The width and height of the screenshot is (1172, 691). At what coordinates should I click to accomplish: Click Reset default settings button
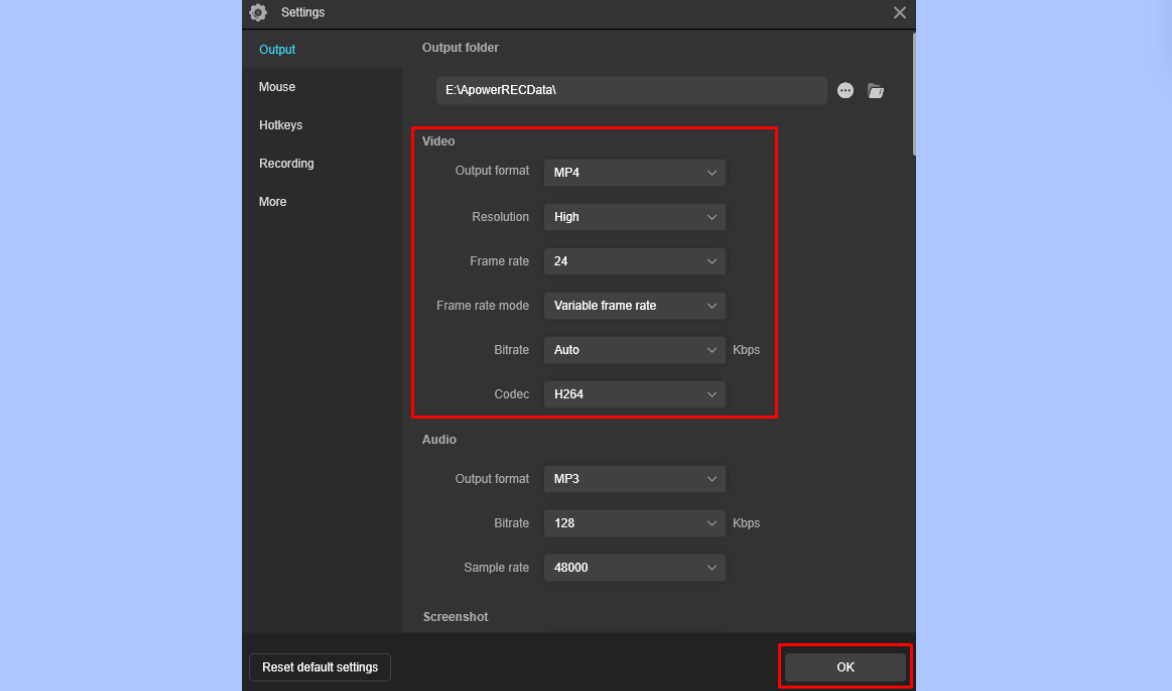point(320,667)
